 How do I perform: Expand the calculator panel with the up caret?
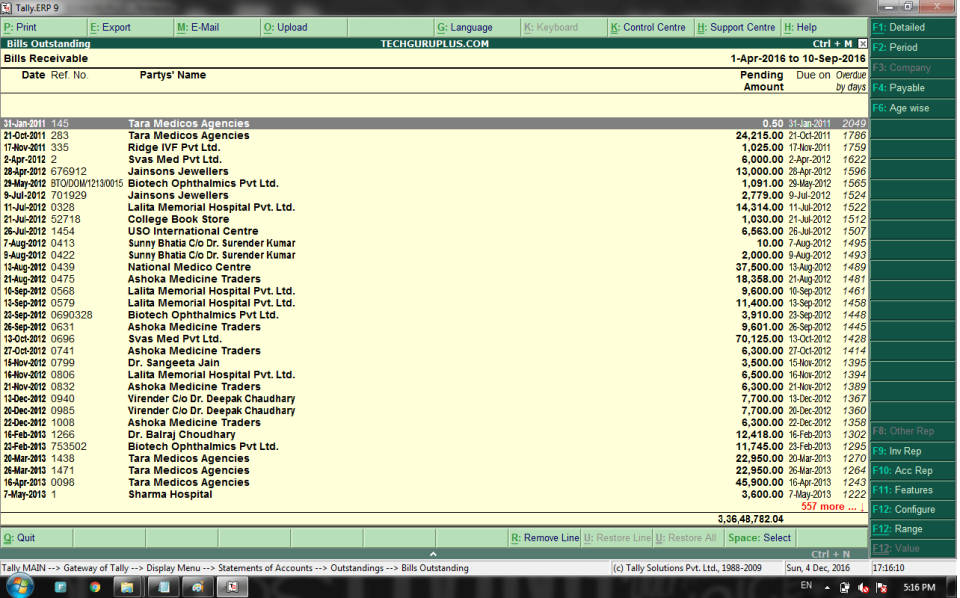coord(433,554)
